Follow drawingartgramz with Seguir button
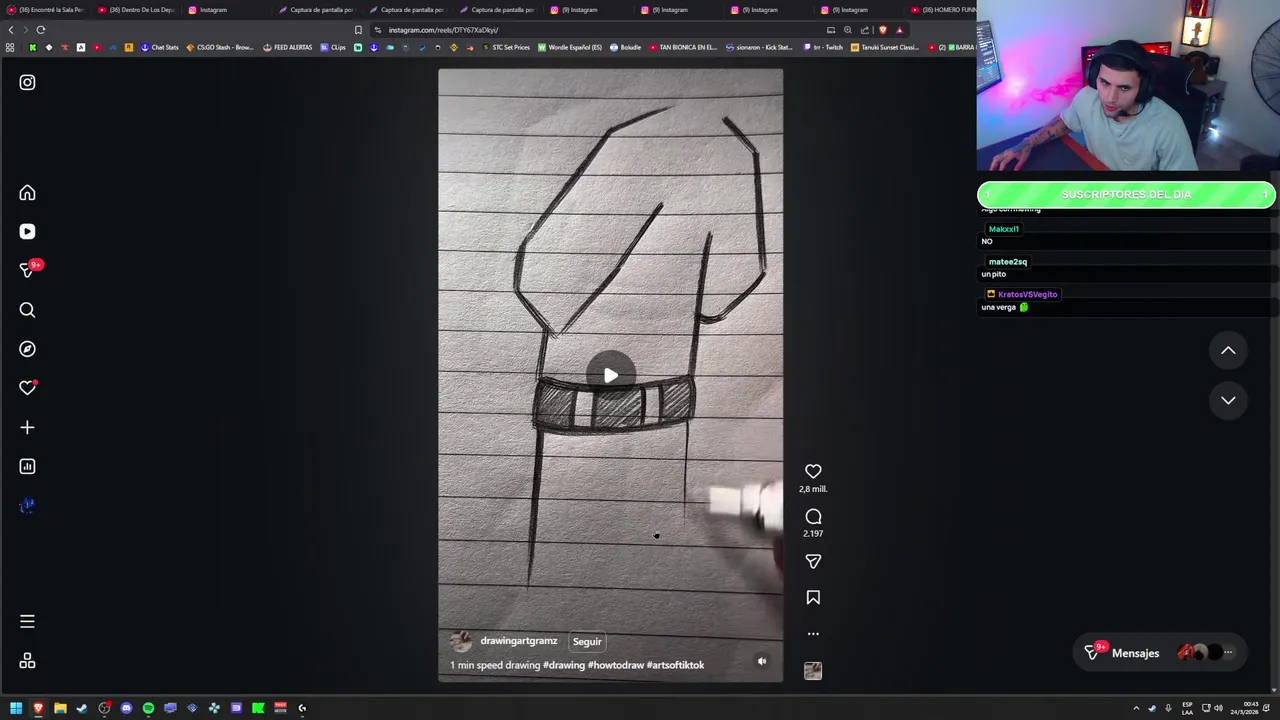Screen dimensions: 1280x720 (587, 642)
